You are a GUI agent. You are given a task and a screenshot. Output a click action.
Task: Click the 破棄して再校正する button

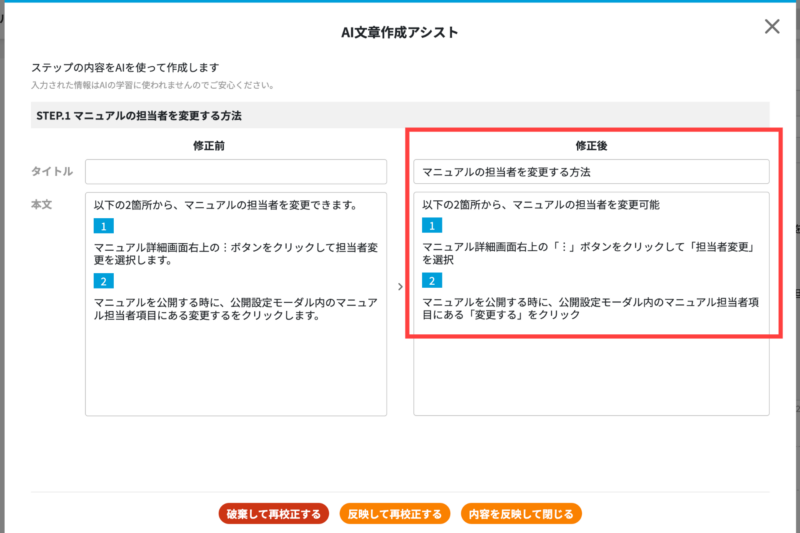(x=273, y=514)
